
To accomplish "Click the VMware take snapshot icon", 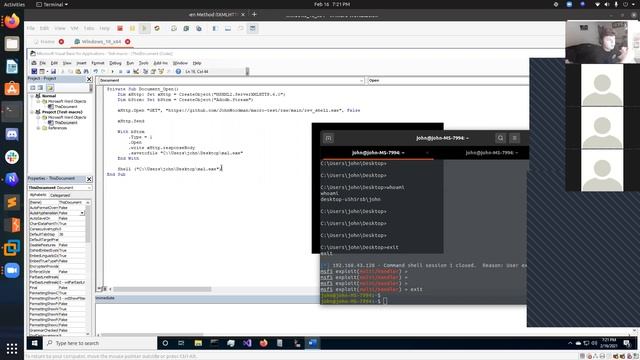I will coord(174,28).
